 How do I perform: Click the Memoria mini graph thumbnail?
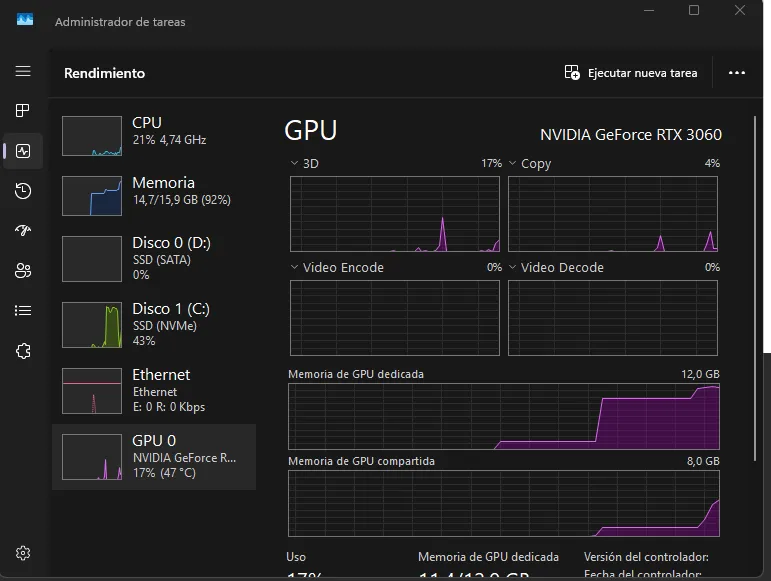click(92, 196)
